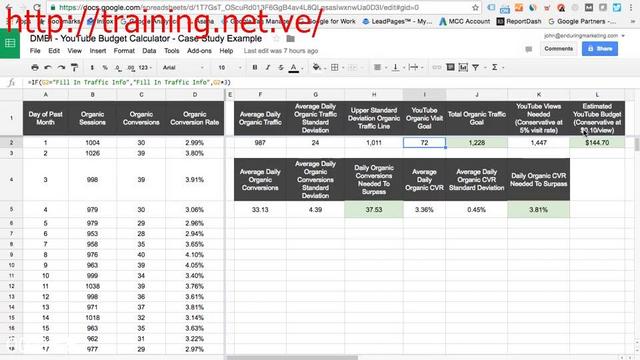
Task: Toggle bold formatting
Action: [255, 67]
